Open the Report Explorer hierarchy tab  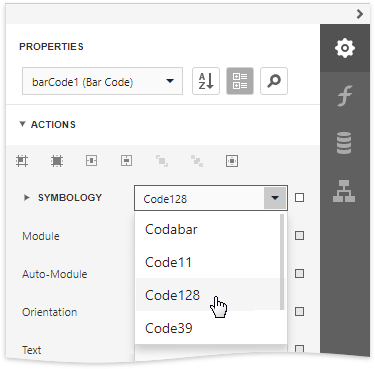click(x=345, y=191)
